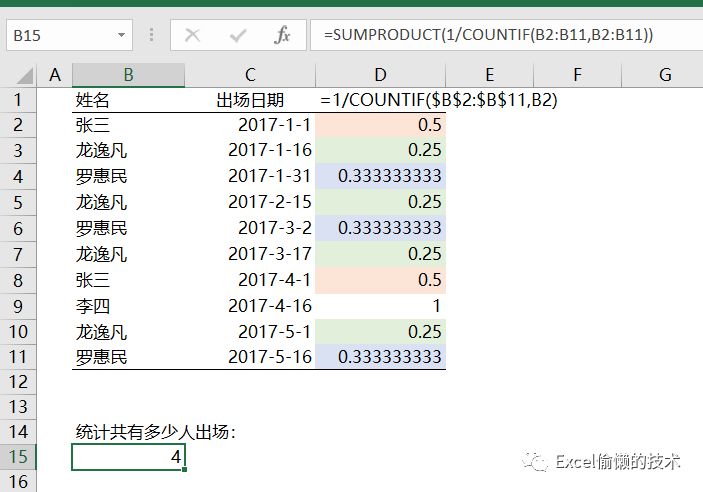Screen dimensions: 703x492
Task: Select the 出场日期 header cell
Action: point(250,100)
